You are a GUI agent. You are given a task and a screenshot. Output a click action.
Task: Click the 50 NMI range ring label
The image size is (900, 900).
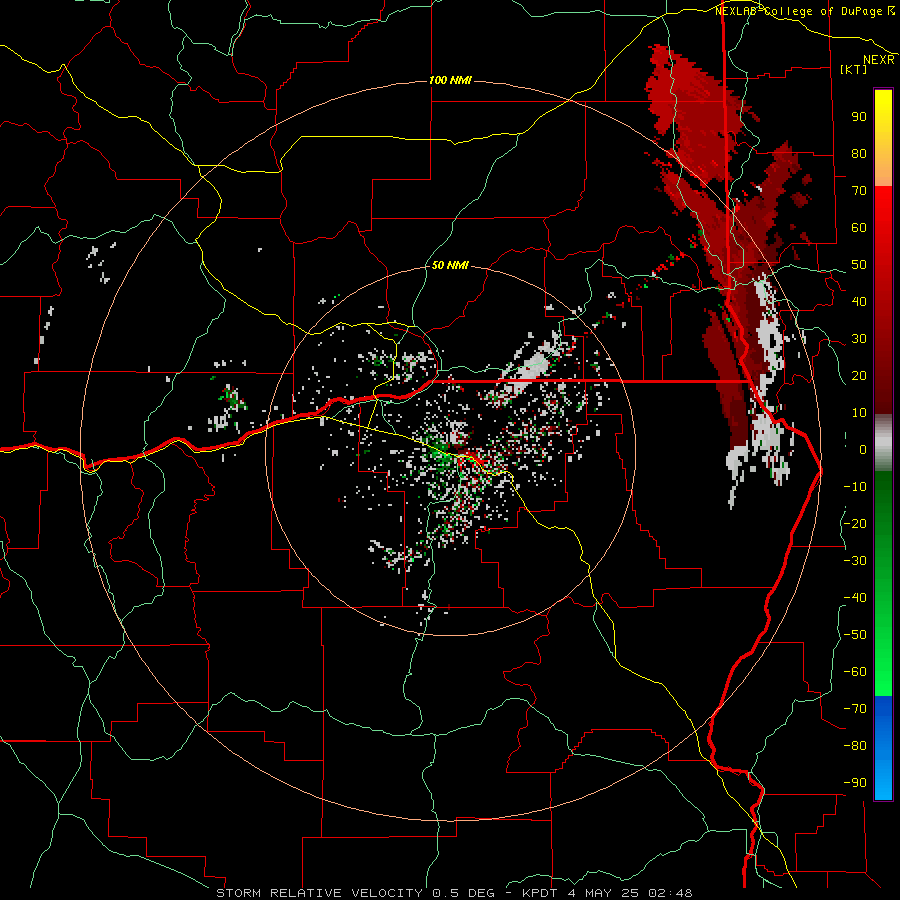tap(450, 265)
